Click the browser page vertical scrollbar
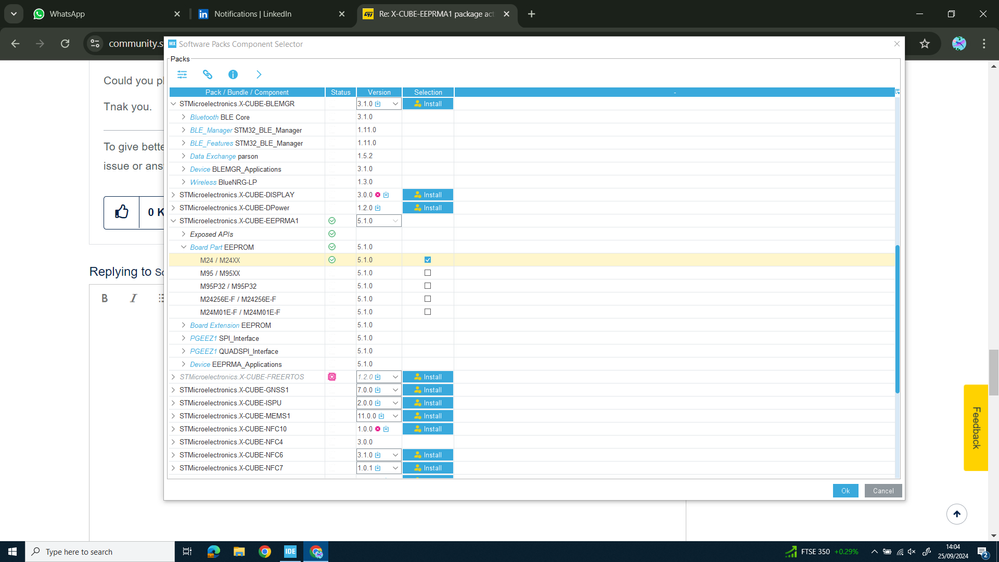This screenshot has height=562, width=999. tap(993, 373)
